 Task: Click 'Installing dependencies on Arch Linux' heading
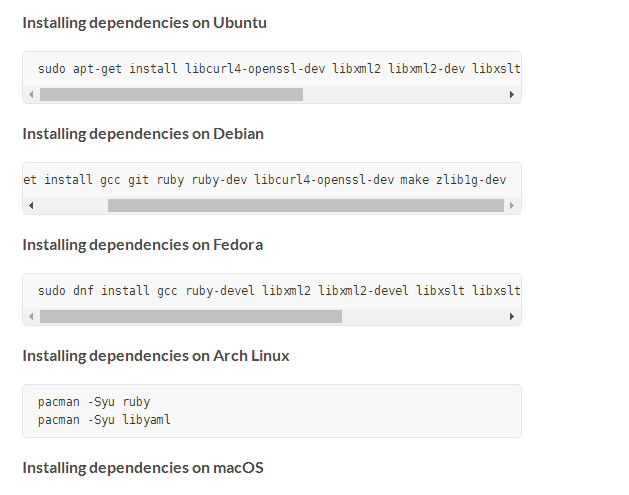[156, 356]
